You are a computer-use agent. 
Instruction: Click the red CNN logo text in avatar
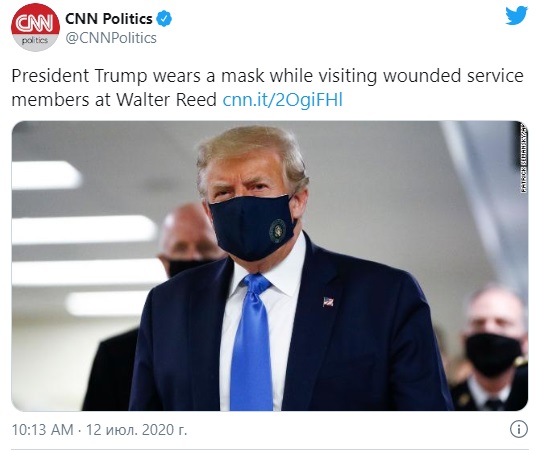[x=35, y=23]
